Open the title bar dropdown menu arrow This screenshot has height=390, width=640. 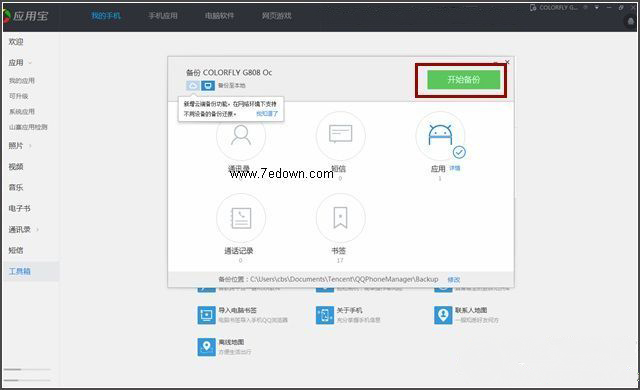point(597,7)
